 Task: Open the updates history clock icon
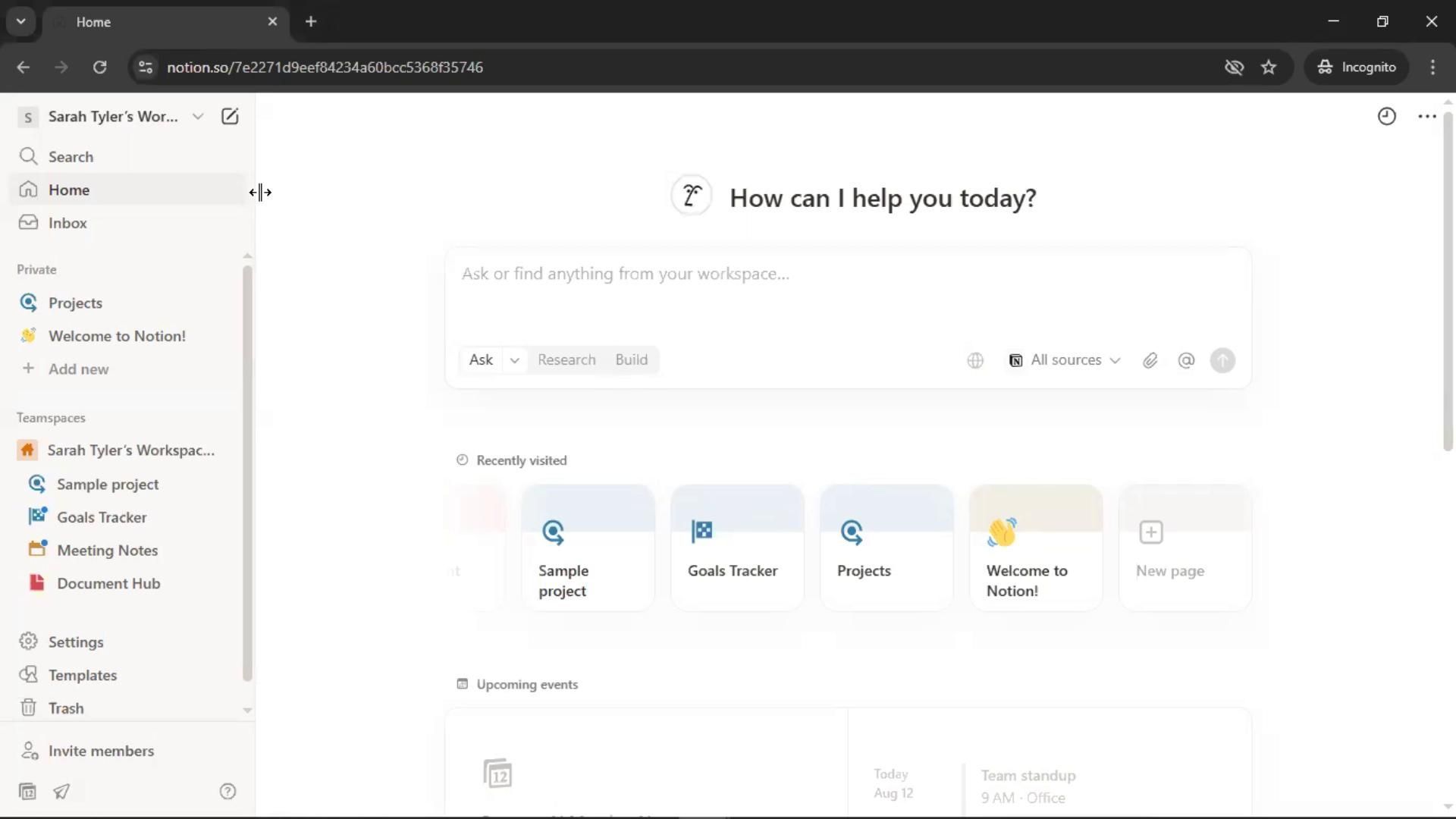point(1386,116)
